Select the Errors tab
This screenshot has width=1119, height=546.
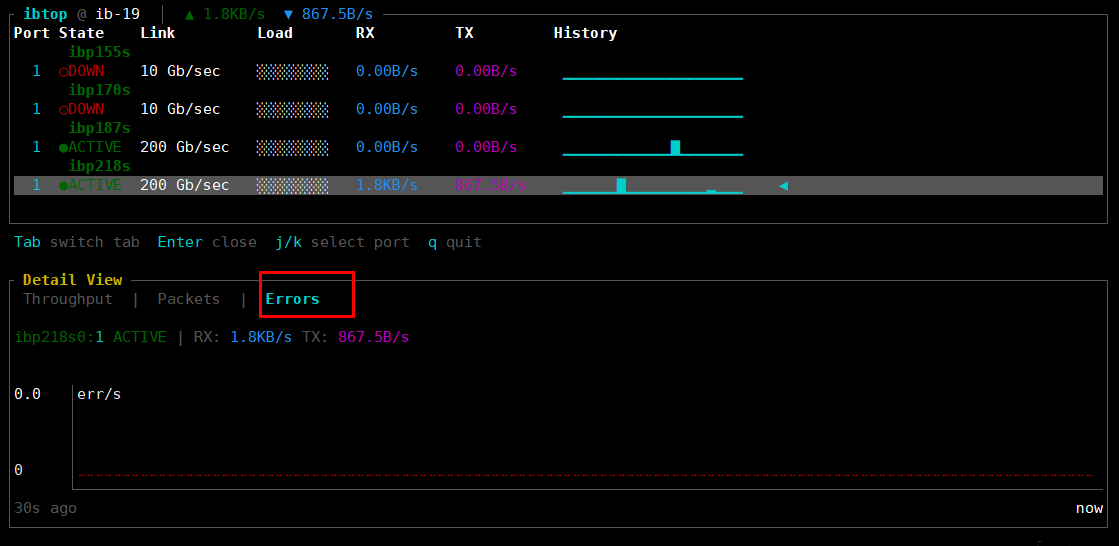point(293,299)
